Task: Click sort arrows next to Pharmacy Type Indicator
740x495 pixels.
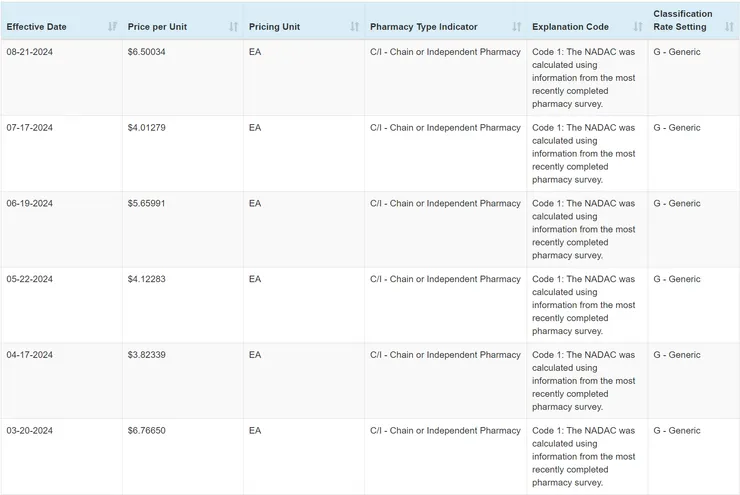Action: (516, 27)
